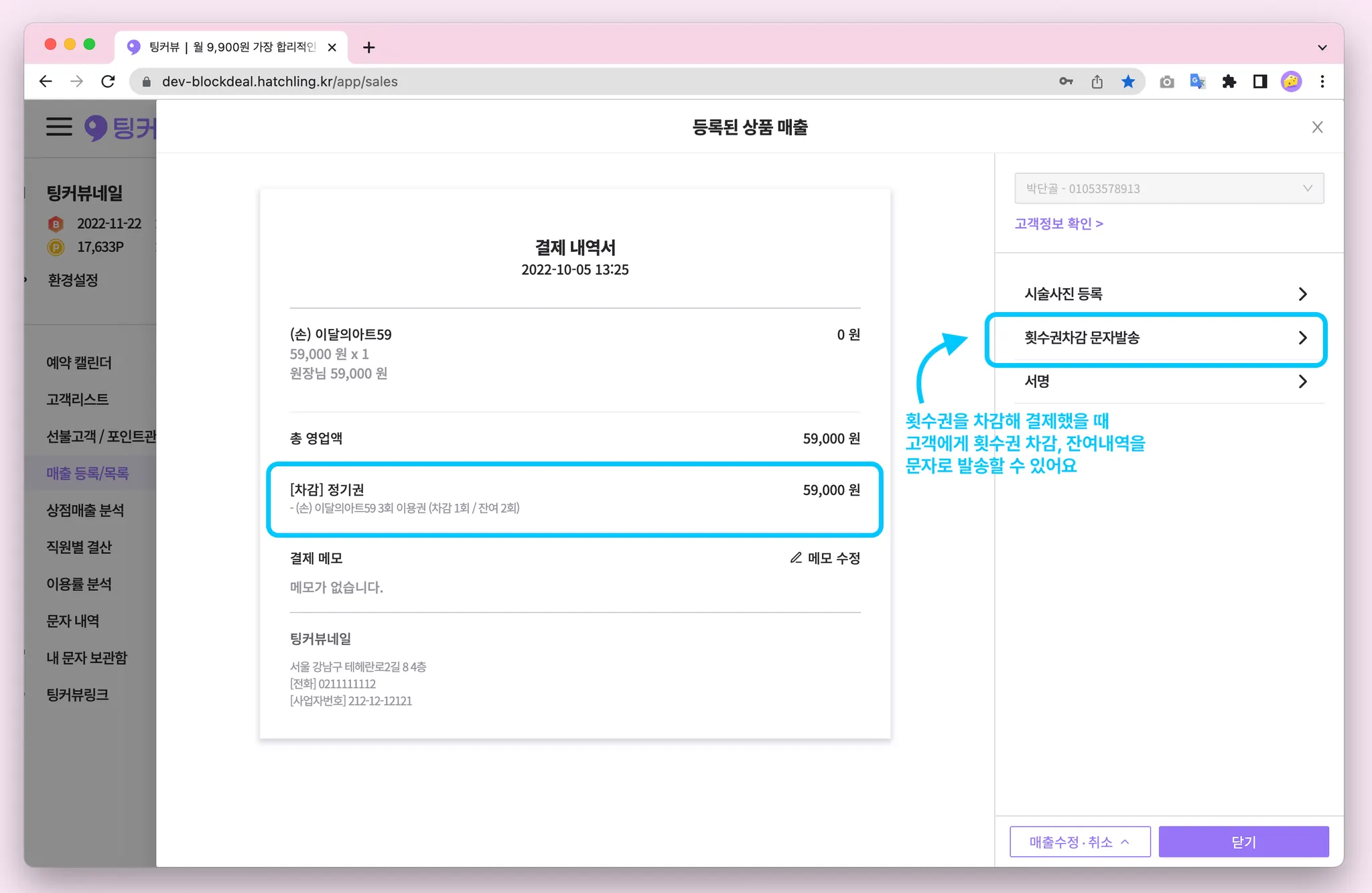The width and height of the screenshot is (1372, 893).
Task: Open 매출수정·취소 dropdown button
Action: pos(1080,842)
